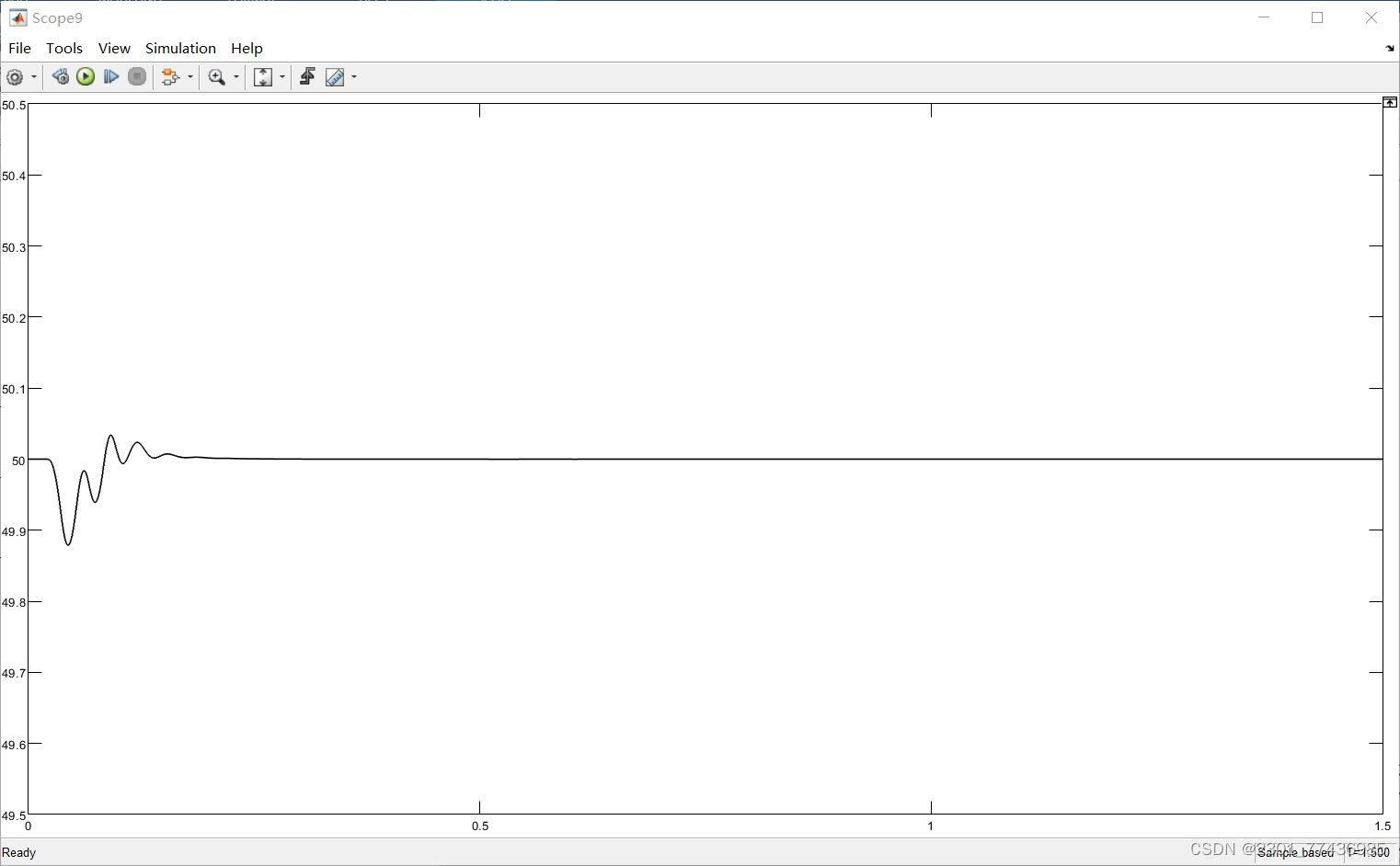Click the 50.1 y-axis label
1400x866 pixels.
(14, 389)
